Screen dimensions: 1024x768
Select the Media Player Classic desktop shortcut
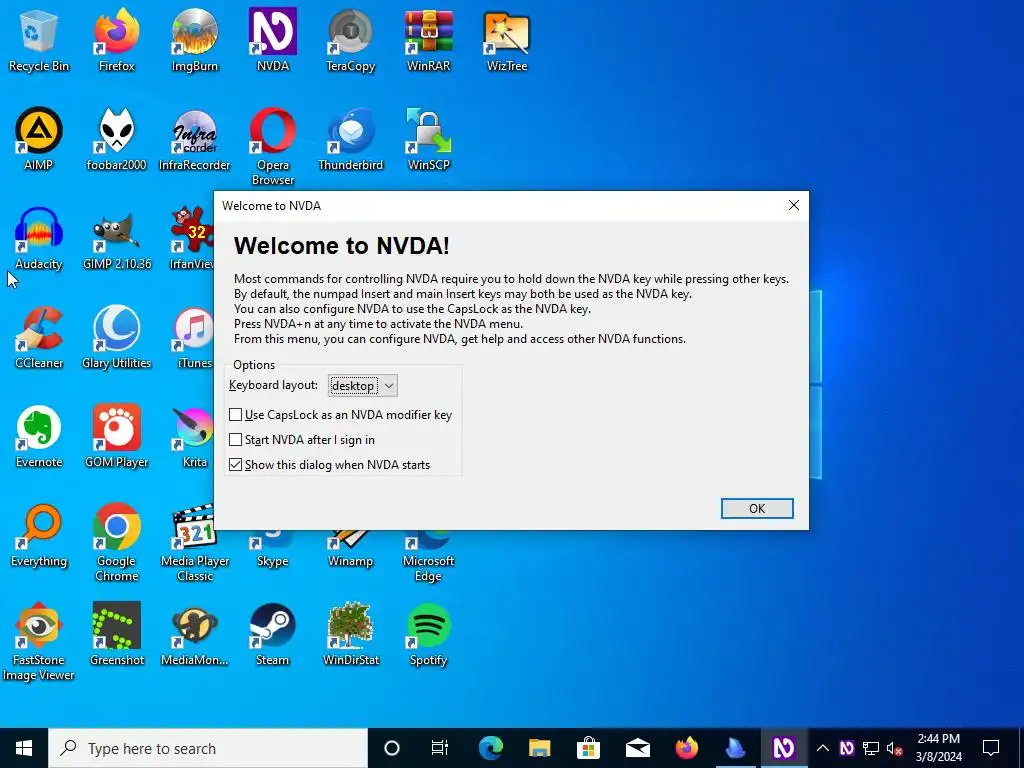(x=195, y=543)
